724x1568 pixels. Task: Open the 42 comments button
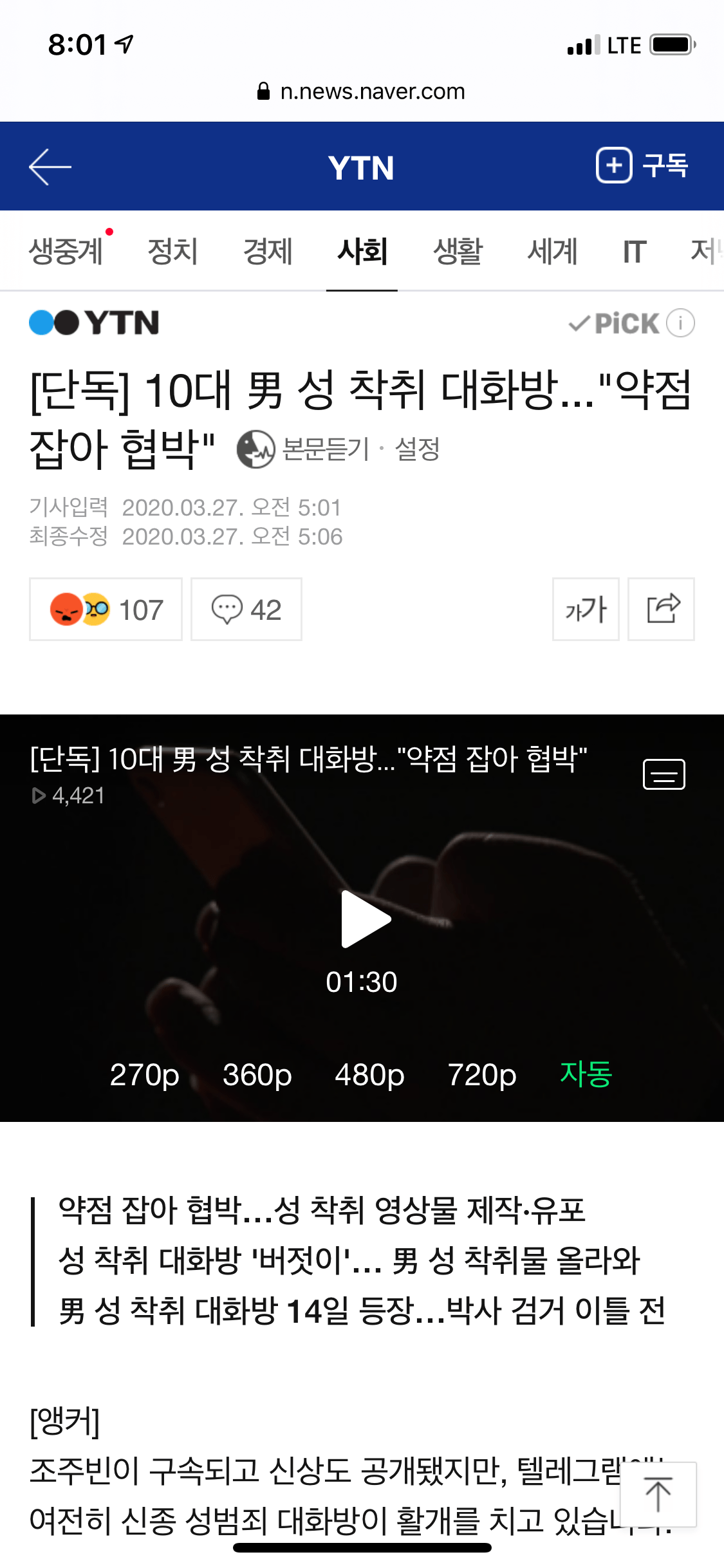[246, 609]
